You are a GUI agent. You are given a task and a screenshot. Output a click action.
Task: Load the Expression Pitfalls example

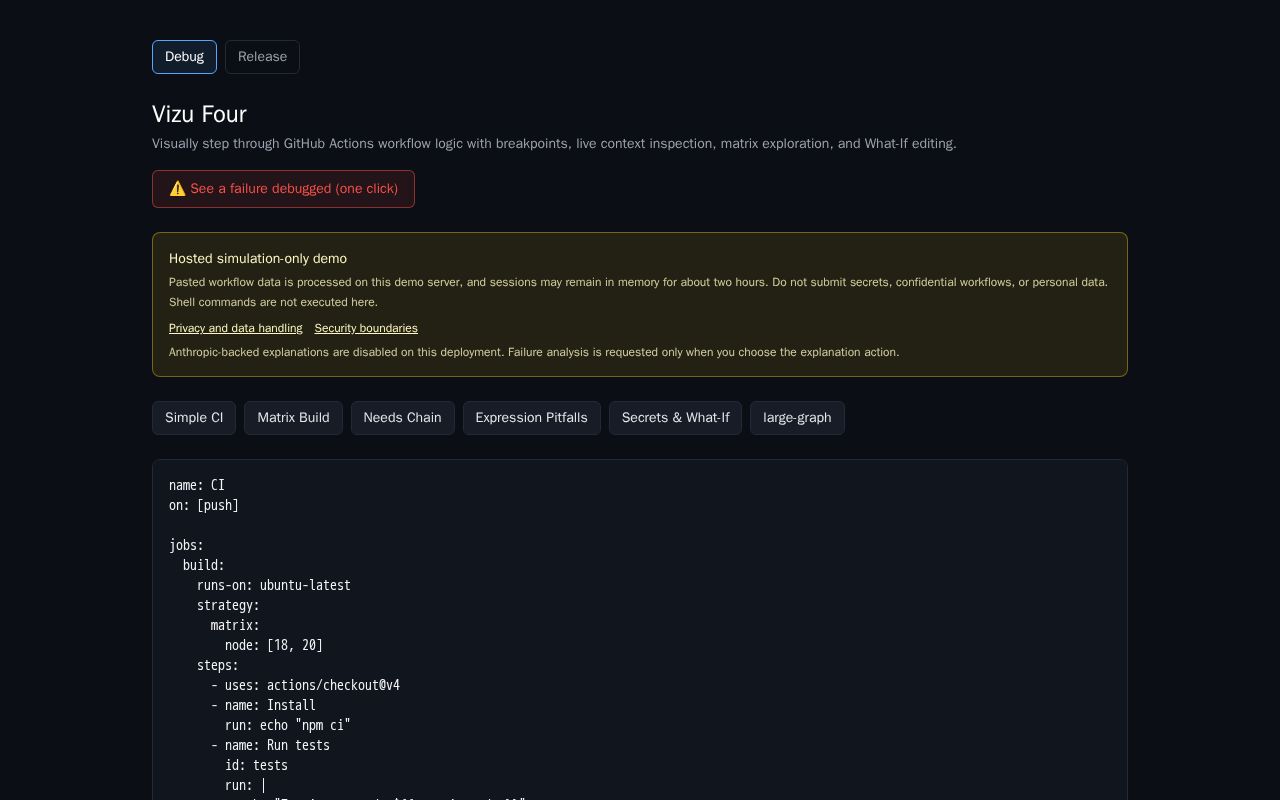point(531,418)
